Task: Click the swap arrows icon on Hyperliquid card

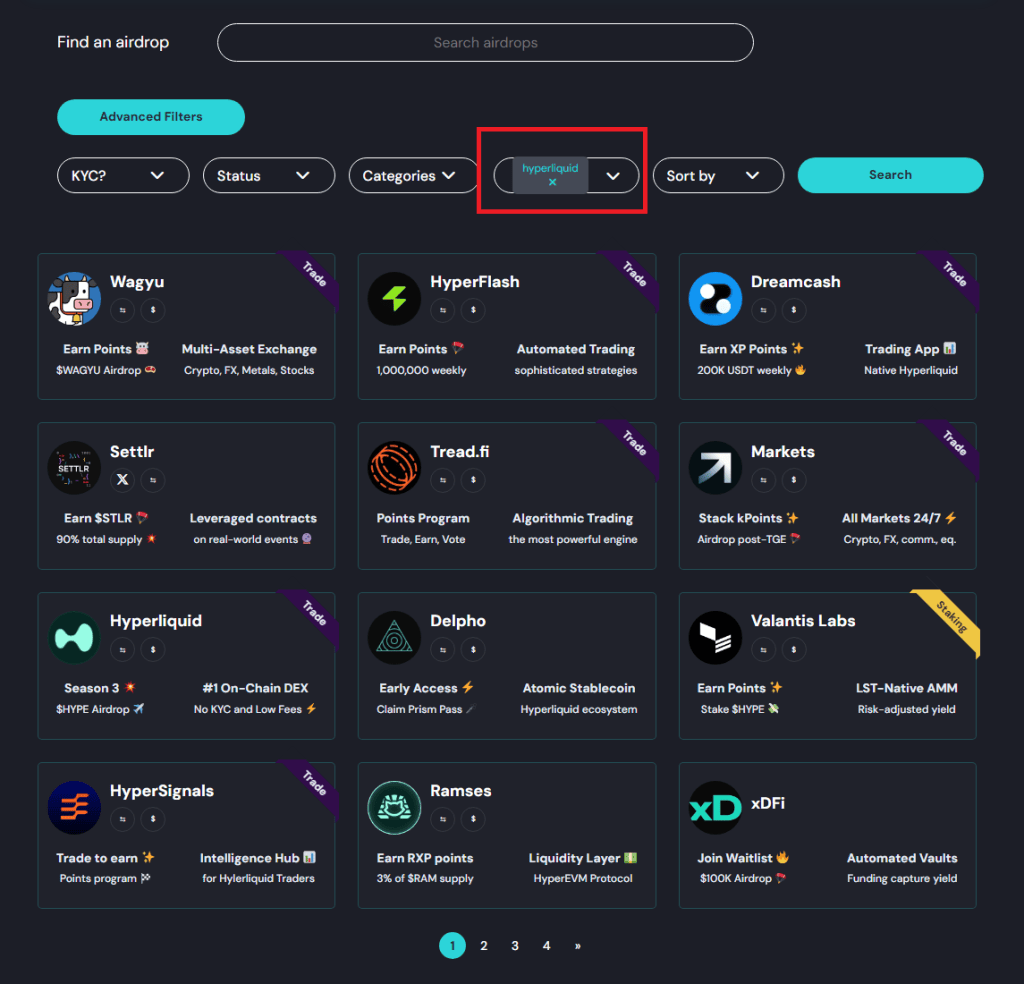Action: (122, 650)
